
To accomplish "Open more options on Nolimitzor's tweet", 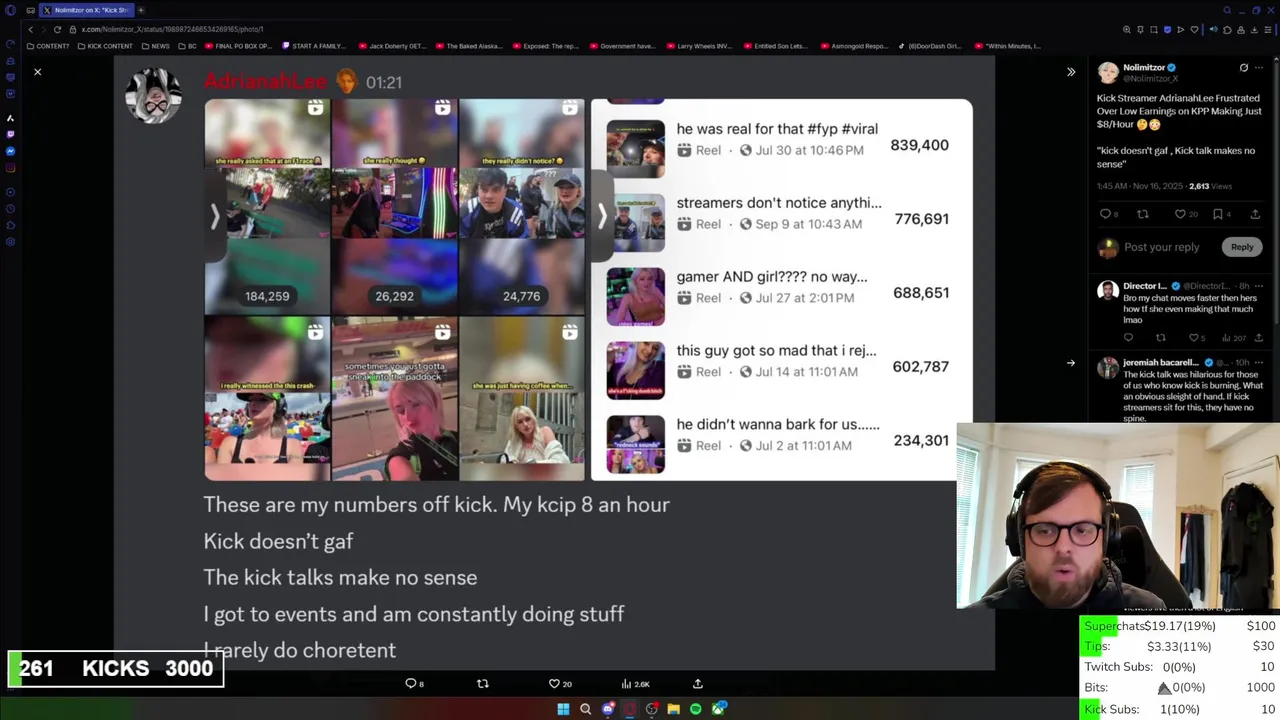I will point(1259,68).
